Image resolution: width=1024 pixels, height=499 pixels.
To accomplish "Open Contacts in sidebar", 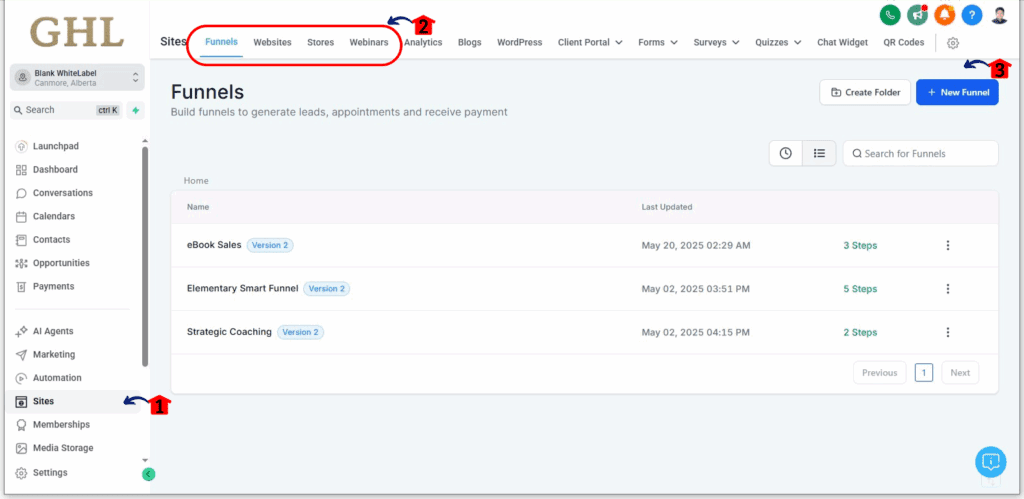I will (x=52, y=240).
